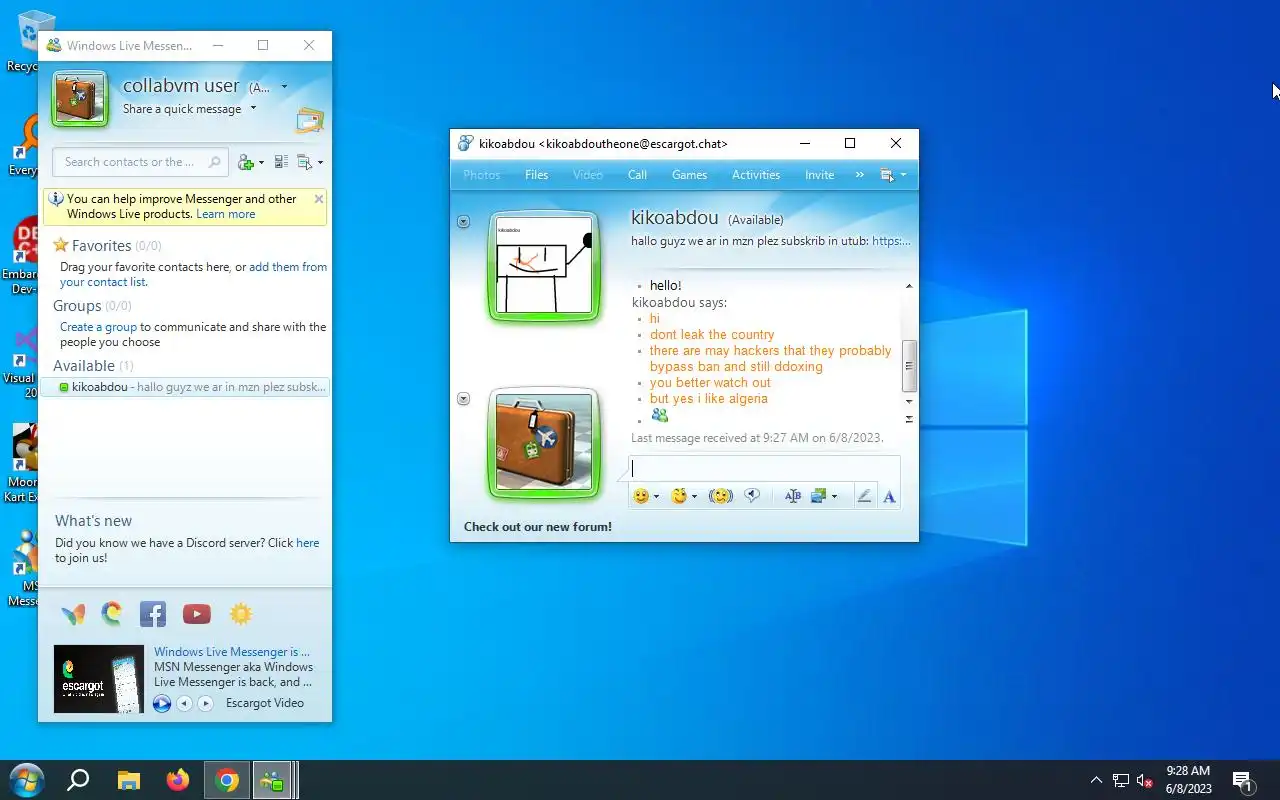The height and width of the screenshot is (800, 1280).
Task: Click the muted volume tray icon
Action: click(x=1146, y=781)
